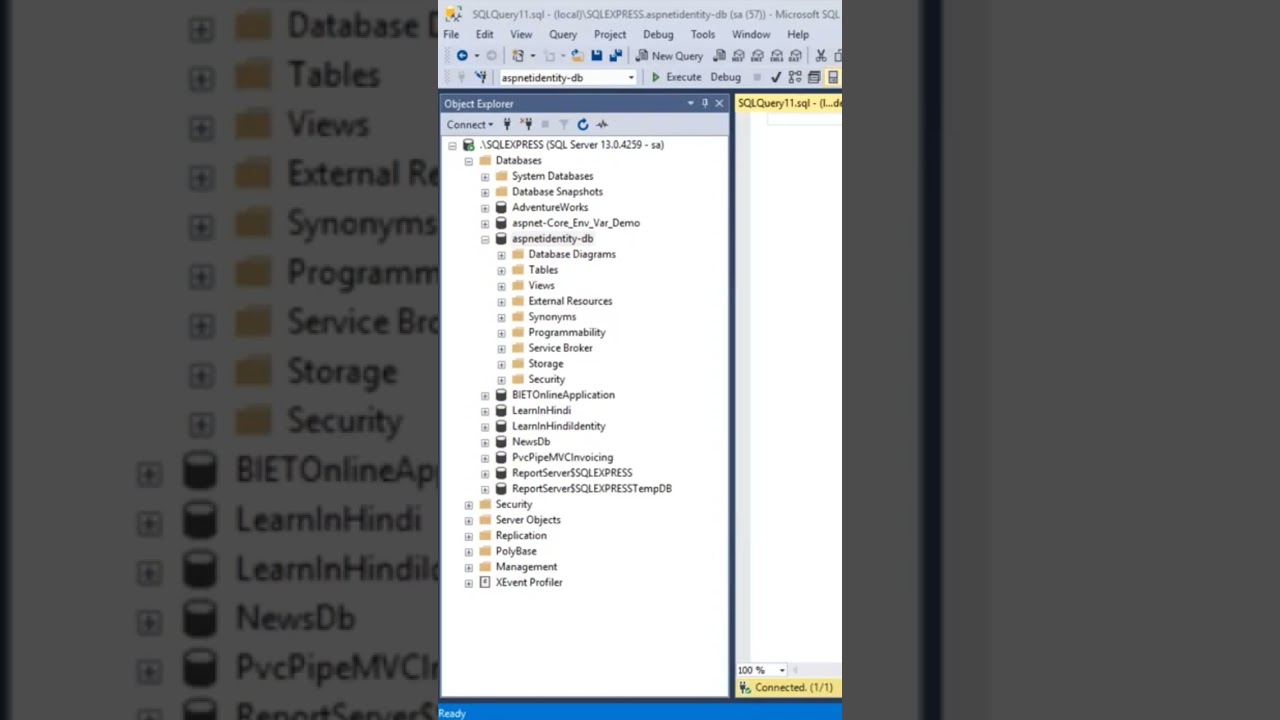Click Object Explorer's connect plug icon
Viewport: 1280px width, 720px height.
pos(507,125)
